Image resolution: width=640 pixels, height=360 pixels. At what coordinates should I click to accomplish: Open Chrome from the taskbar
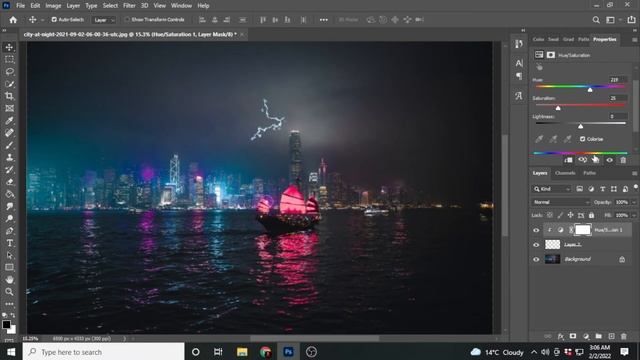tap(265, 352)
